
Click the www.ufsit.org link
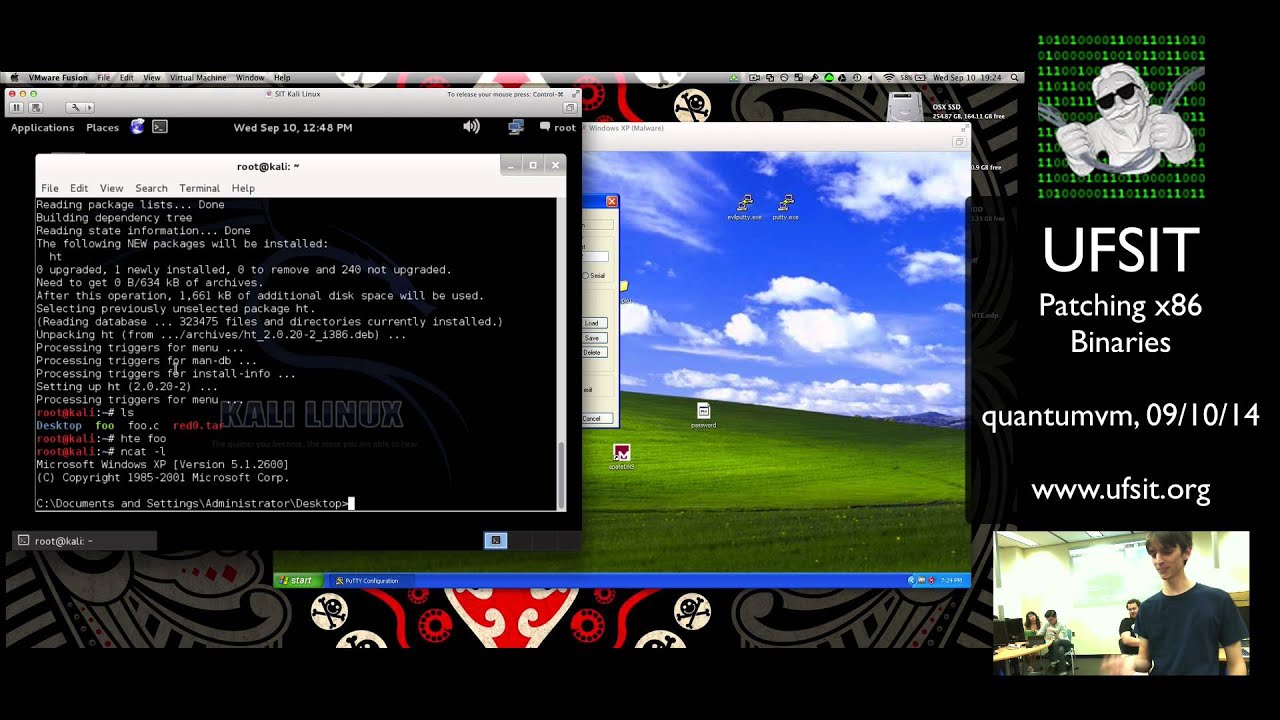(1121, 490)
